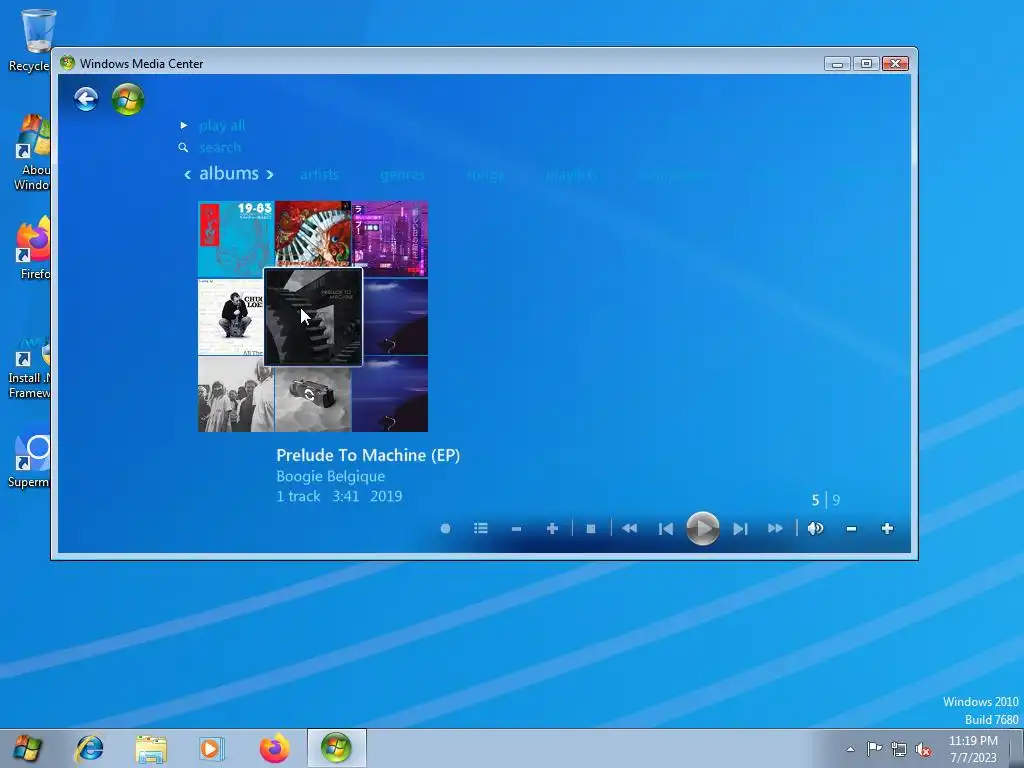Open the Firefox desktop shortcut
1024x768 pixels.
(x=33, y=248)
